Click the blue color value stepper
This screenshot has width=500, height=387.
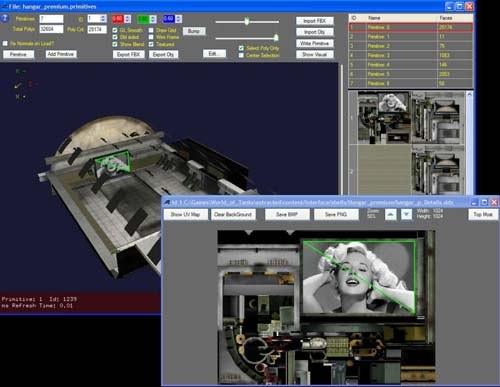[178, 19]
